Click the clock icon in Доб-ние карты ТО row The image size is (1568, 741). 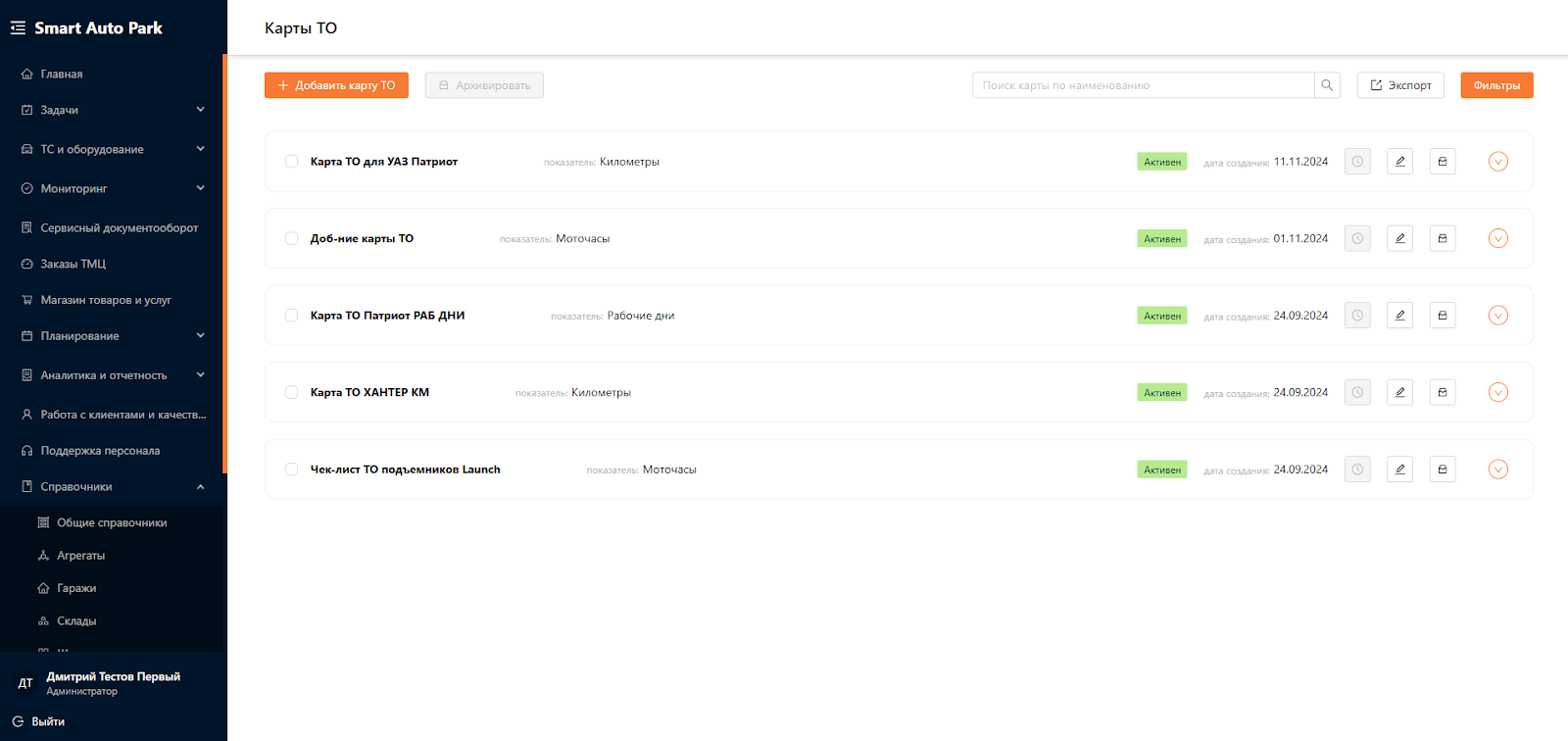[1357, 238]
